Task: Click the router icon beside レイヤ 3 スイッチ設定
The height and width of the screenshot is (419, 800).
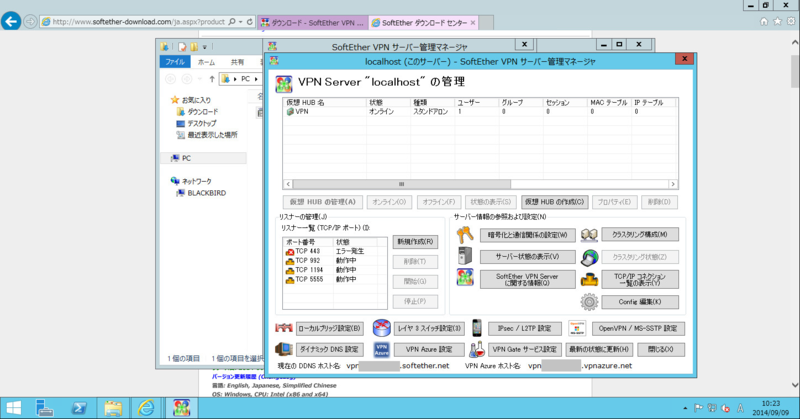Action: point(381,328)
